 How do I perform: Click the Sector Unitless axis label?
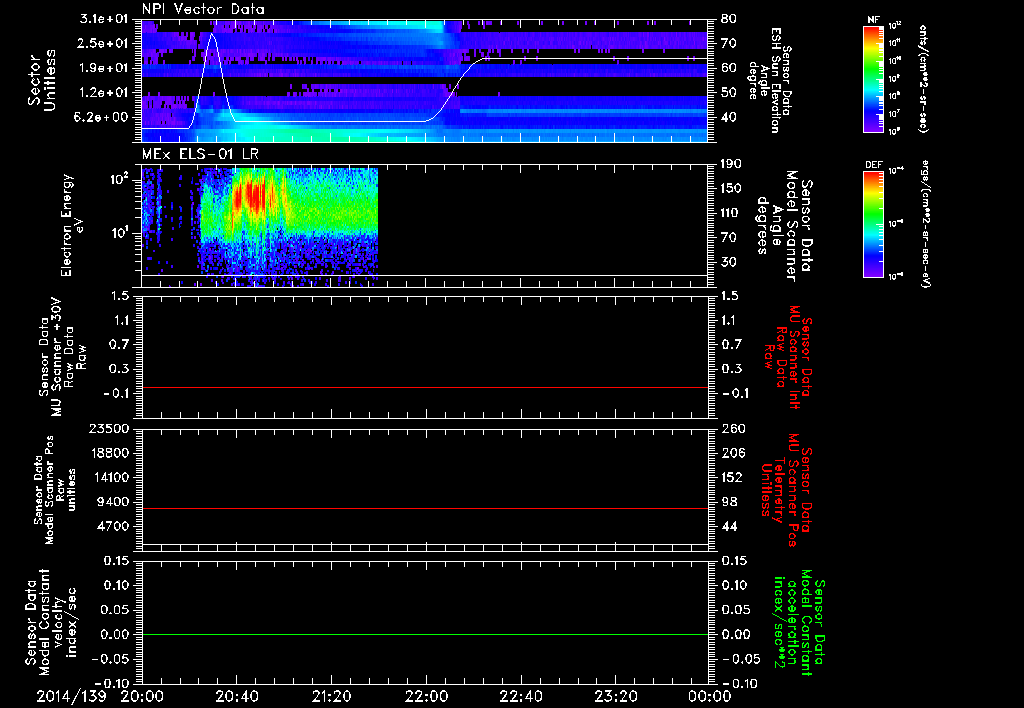(x=42, y=80)
